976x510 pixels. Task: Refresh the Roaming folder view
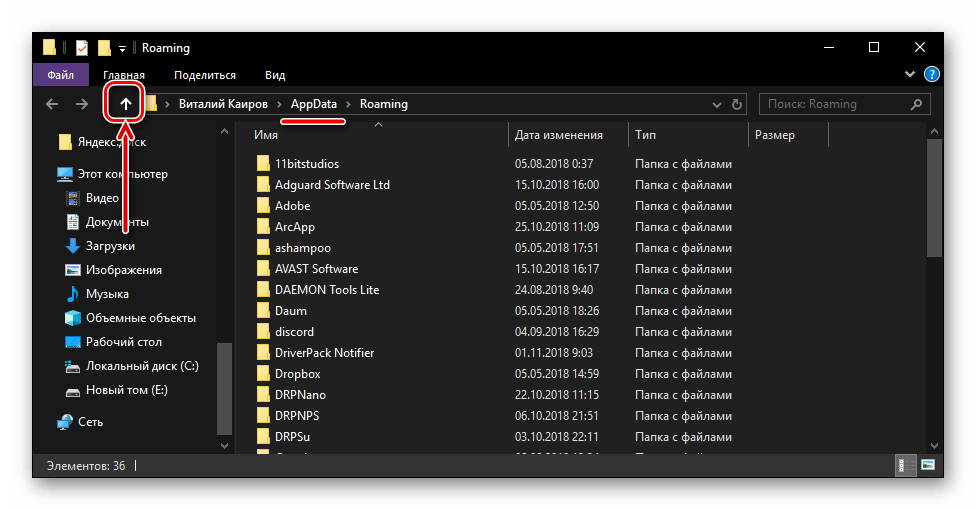click(738, 104)
